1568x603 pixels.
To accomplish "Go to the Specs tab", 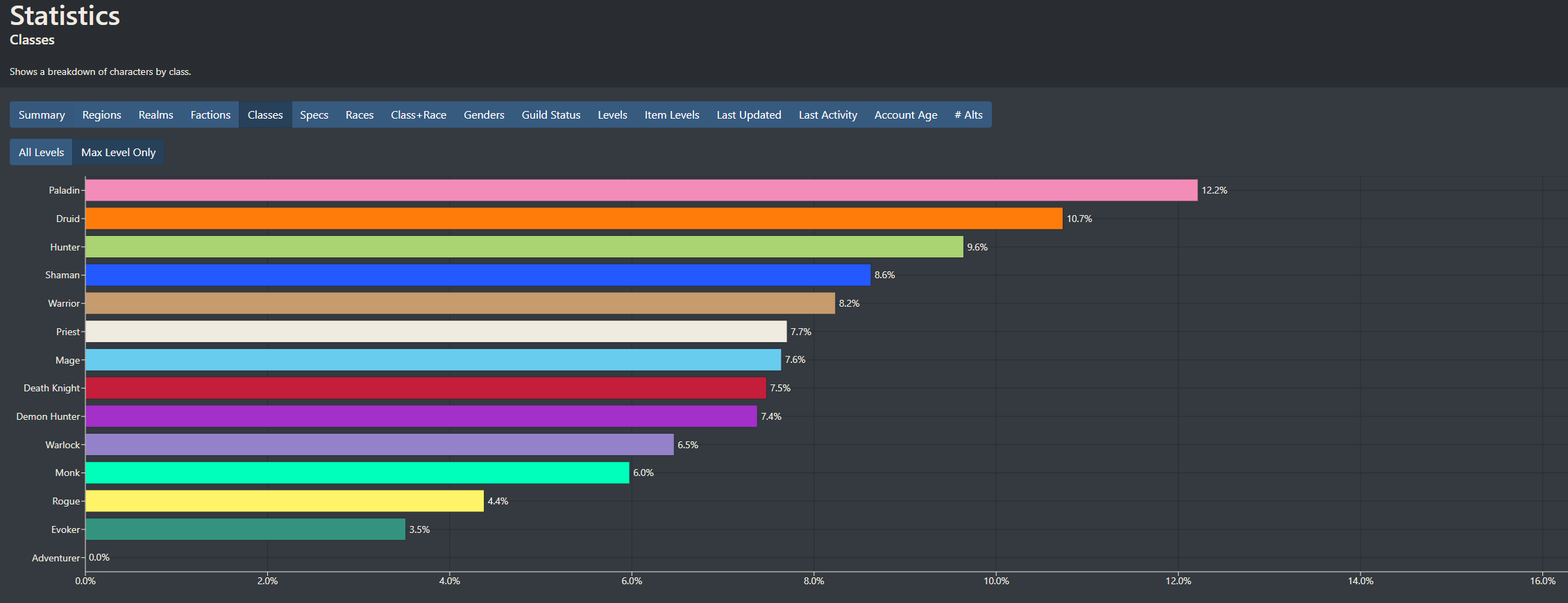I will point(314,114).
